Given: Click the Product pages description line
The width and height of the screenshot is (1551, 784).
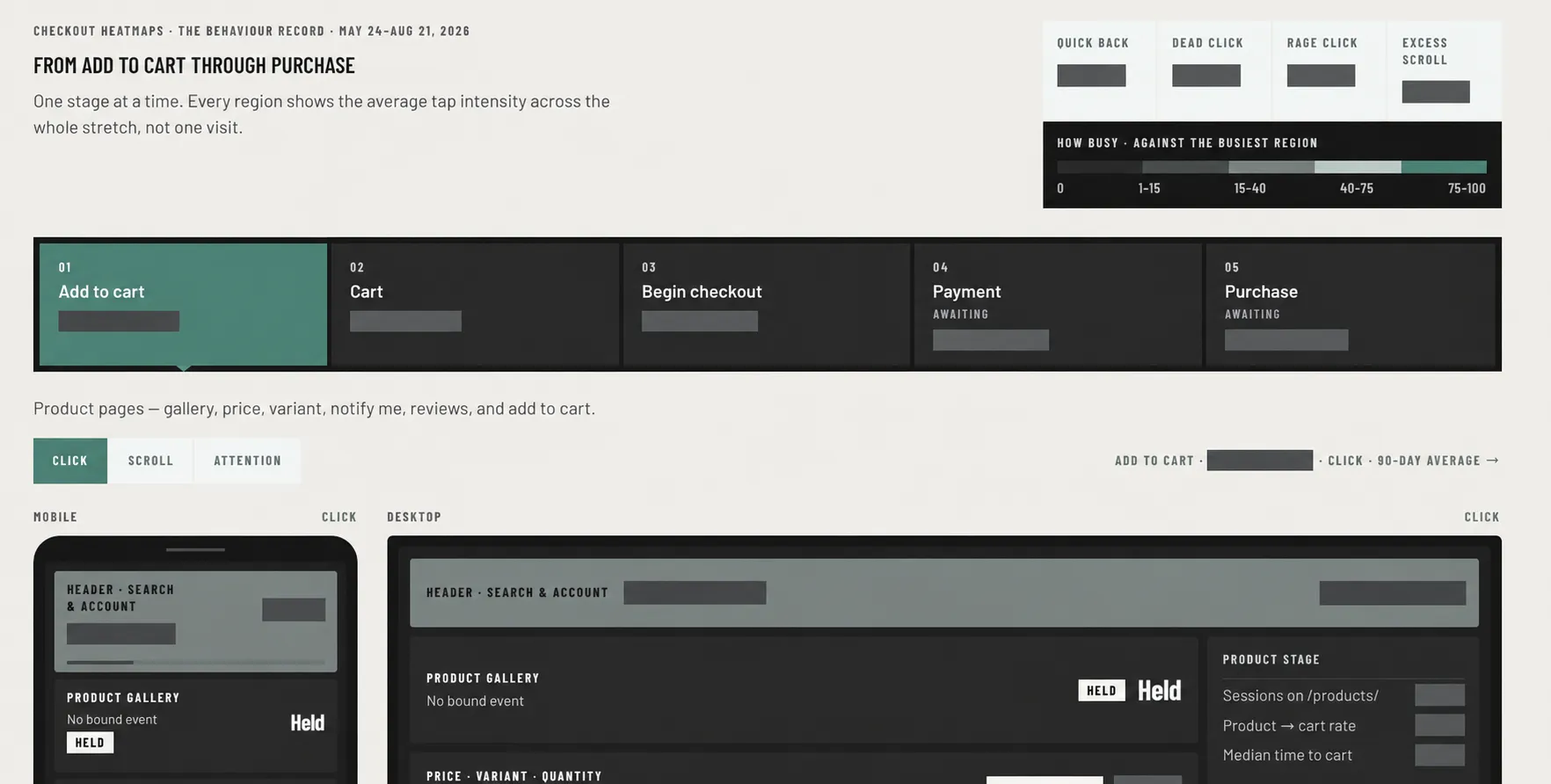Looking at the screenshot, I should (x=314, y=408).
